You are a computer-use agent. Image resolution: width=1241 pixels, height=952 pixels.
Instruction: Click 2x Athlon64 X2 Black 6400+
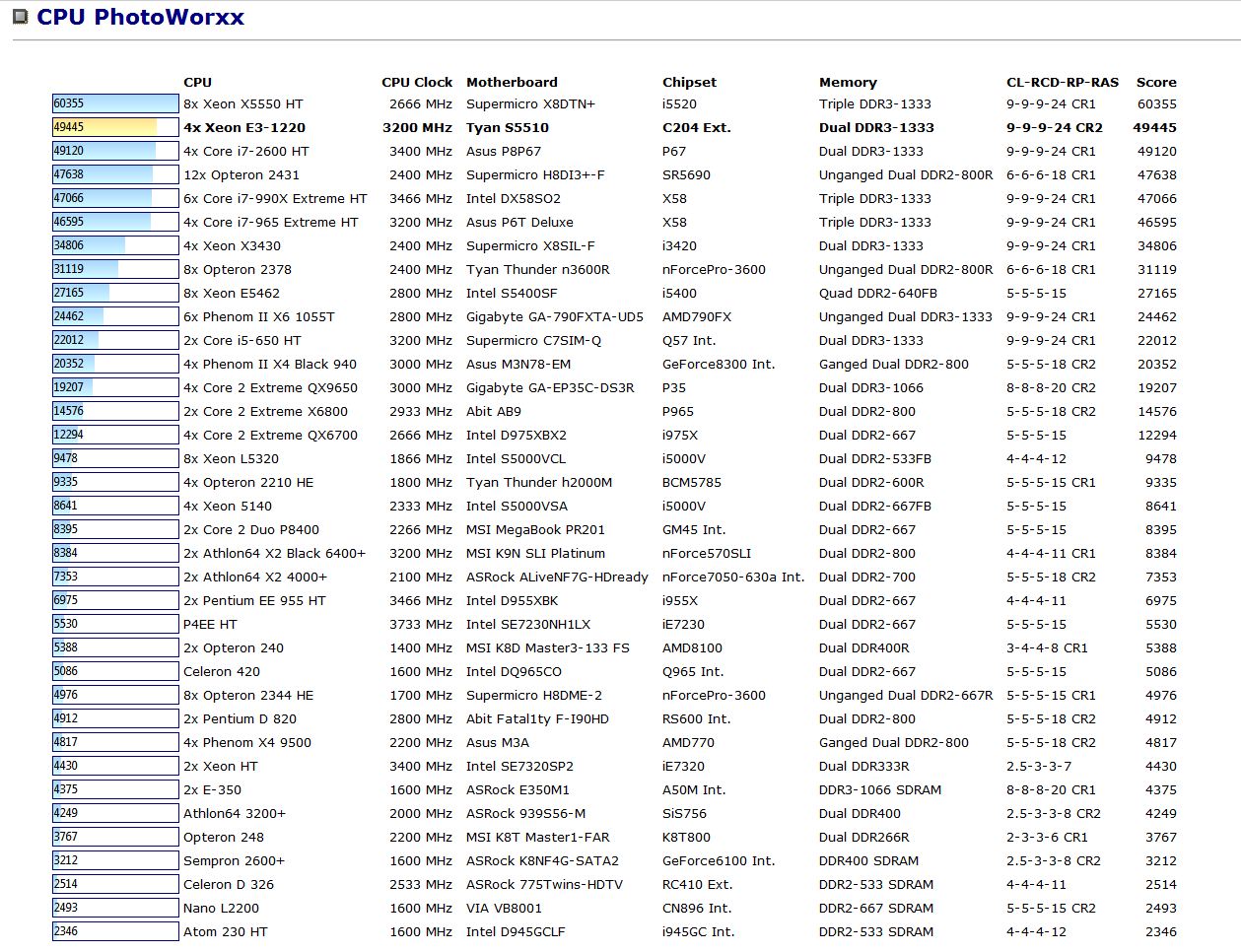point(274,553)
